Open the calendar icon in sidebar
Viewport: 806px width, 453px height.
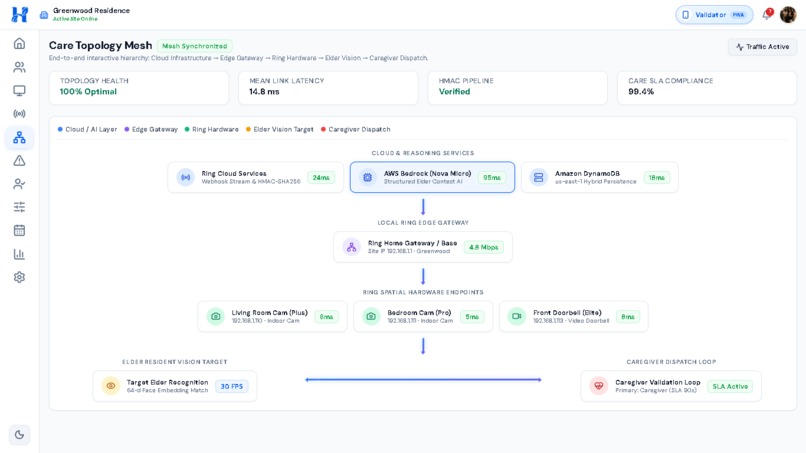tap(19, 230)
